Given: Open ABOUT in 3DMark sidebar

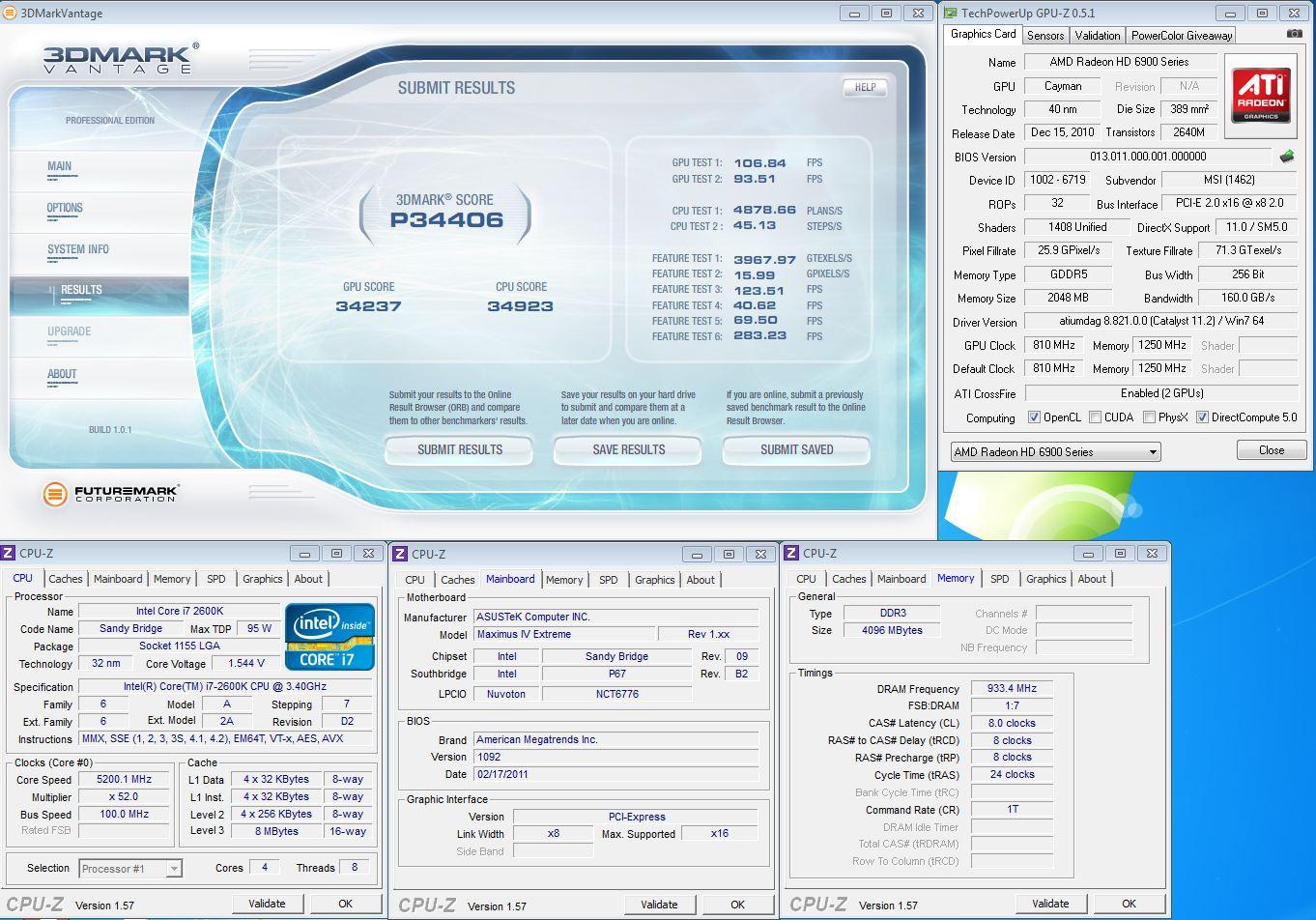Looking at the screenshot, I should 62,374.
